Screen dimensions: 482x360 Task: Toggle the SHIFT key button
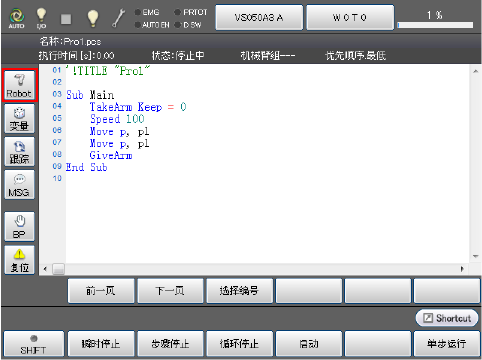pos(34,344)
